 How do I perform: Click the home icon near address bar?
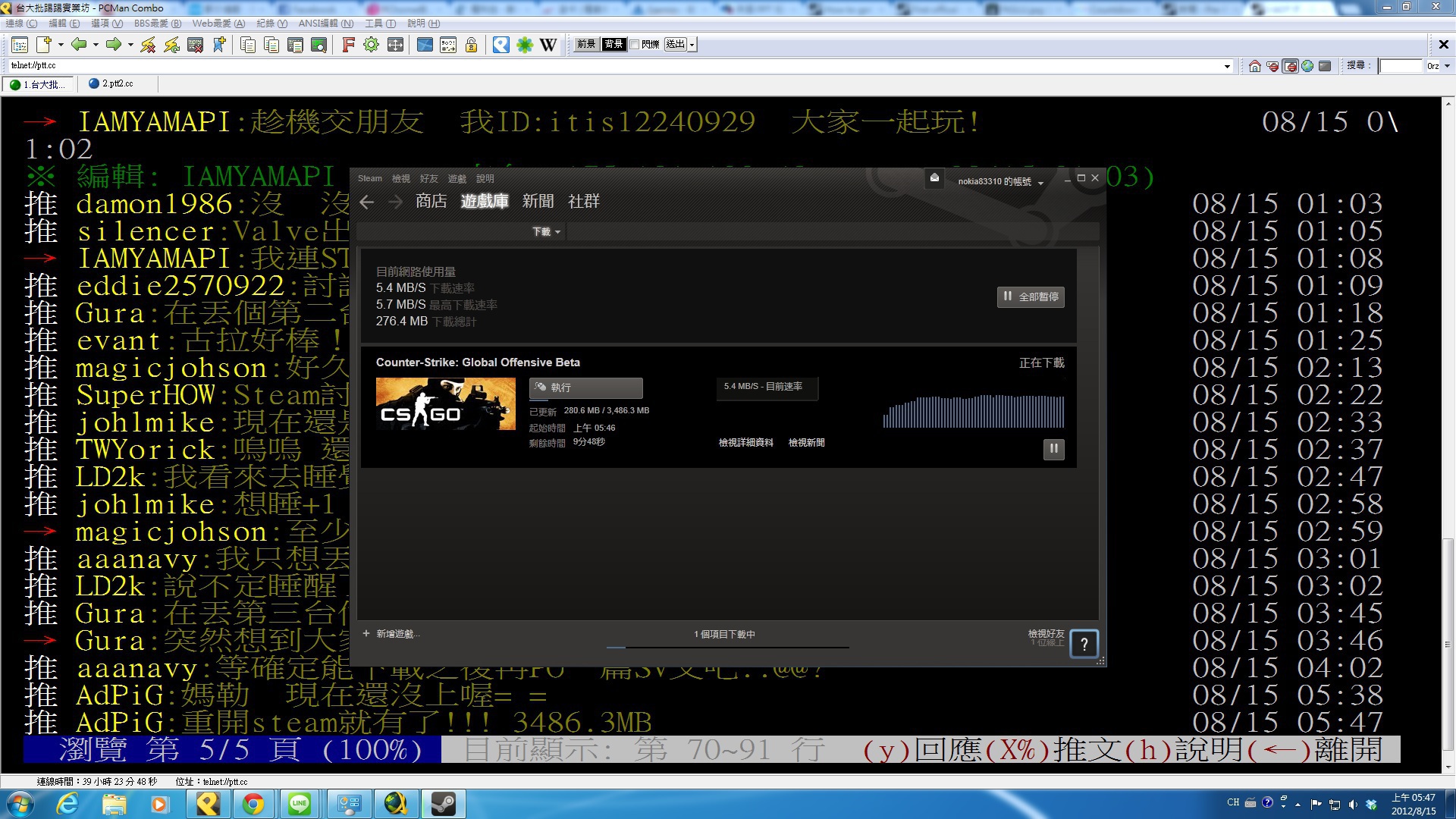pyautogui.click(x=1255, y=66)
